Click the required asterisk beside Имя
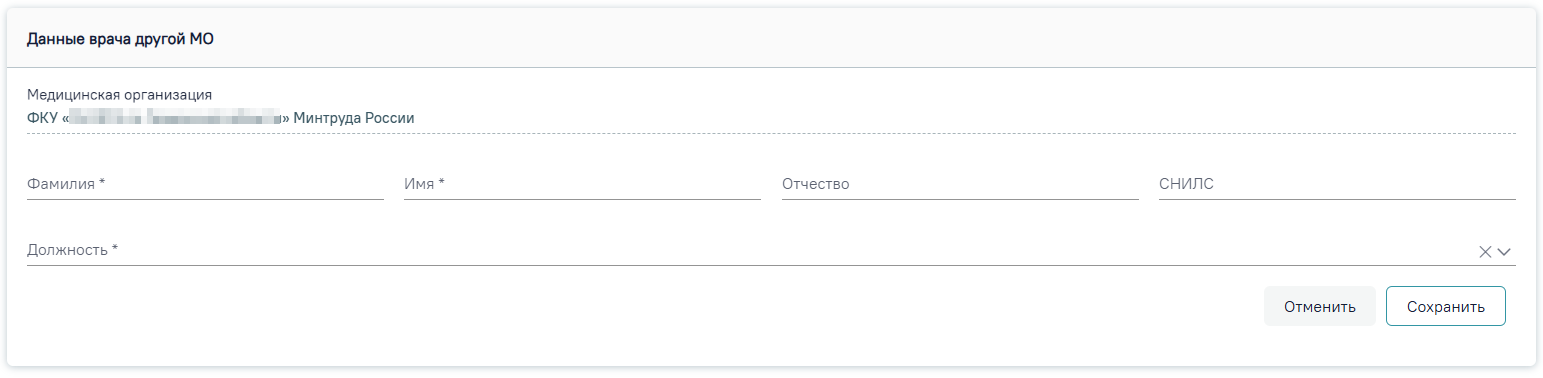1543x378 pixels. click(x=441, y=184)
